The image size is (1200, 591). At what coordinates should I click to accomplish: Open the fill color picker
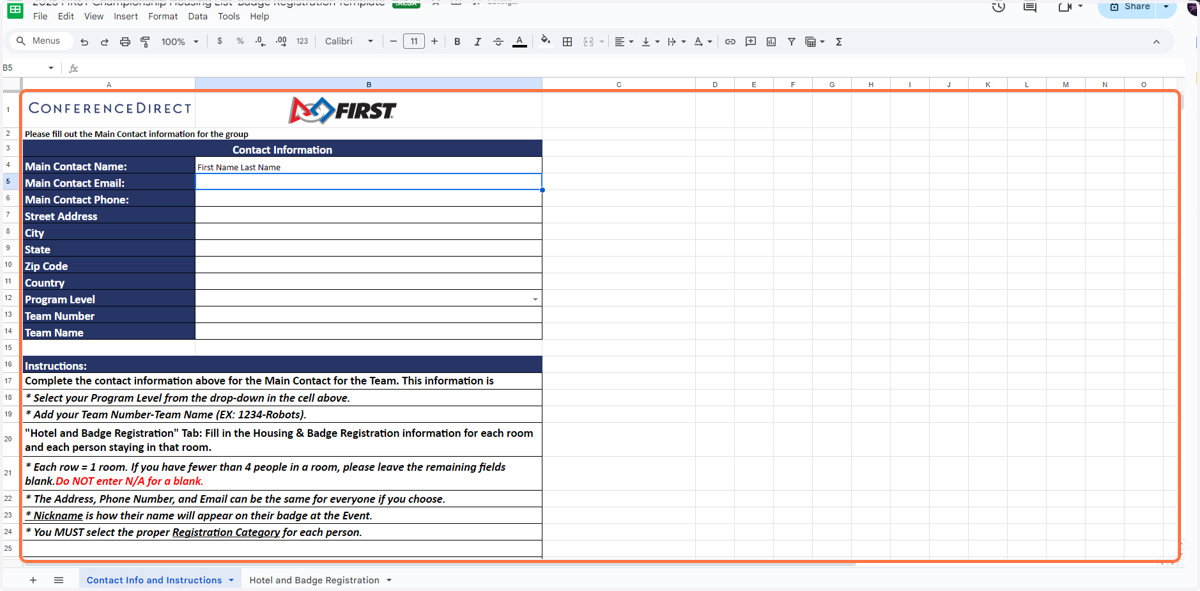(x=545, y=42)
